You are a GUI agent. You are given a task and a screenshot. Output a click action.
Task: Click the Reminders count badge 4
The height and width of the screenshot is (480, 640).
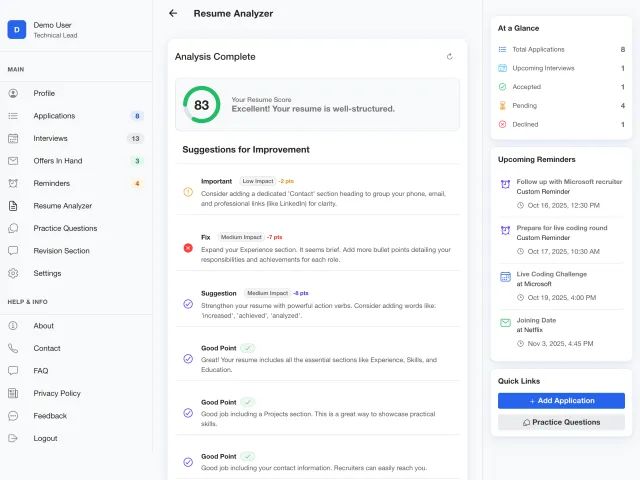tap(137, 183)
